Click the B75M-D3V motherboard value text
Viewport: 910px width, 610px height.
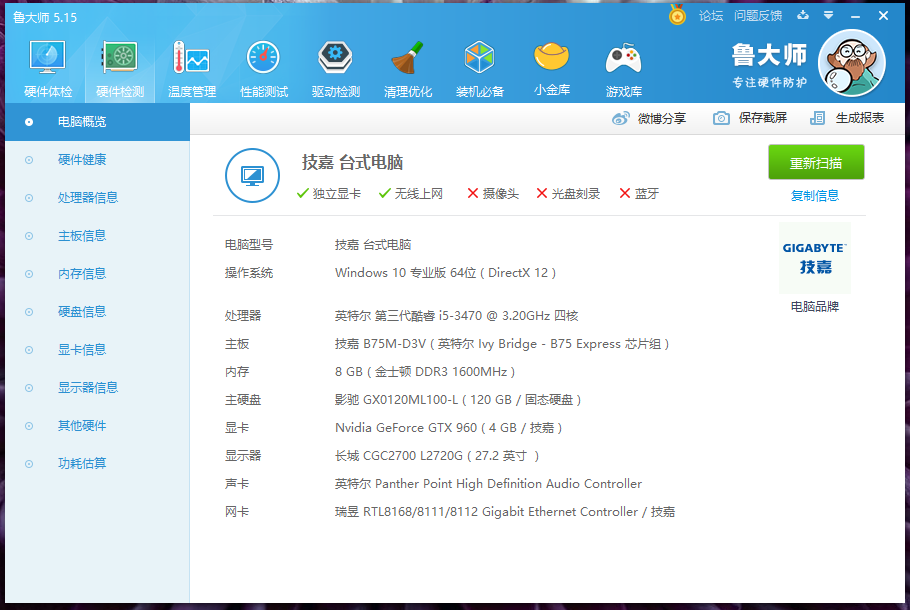click(502, 344)
